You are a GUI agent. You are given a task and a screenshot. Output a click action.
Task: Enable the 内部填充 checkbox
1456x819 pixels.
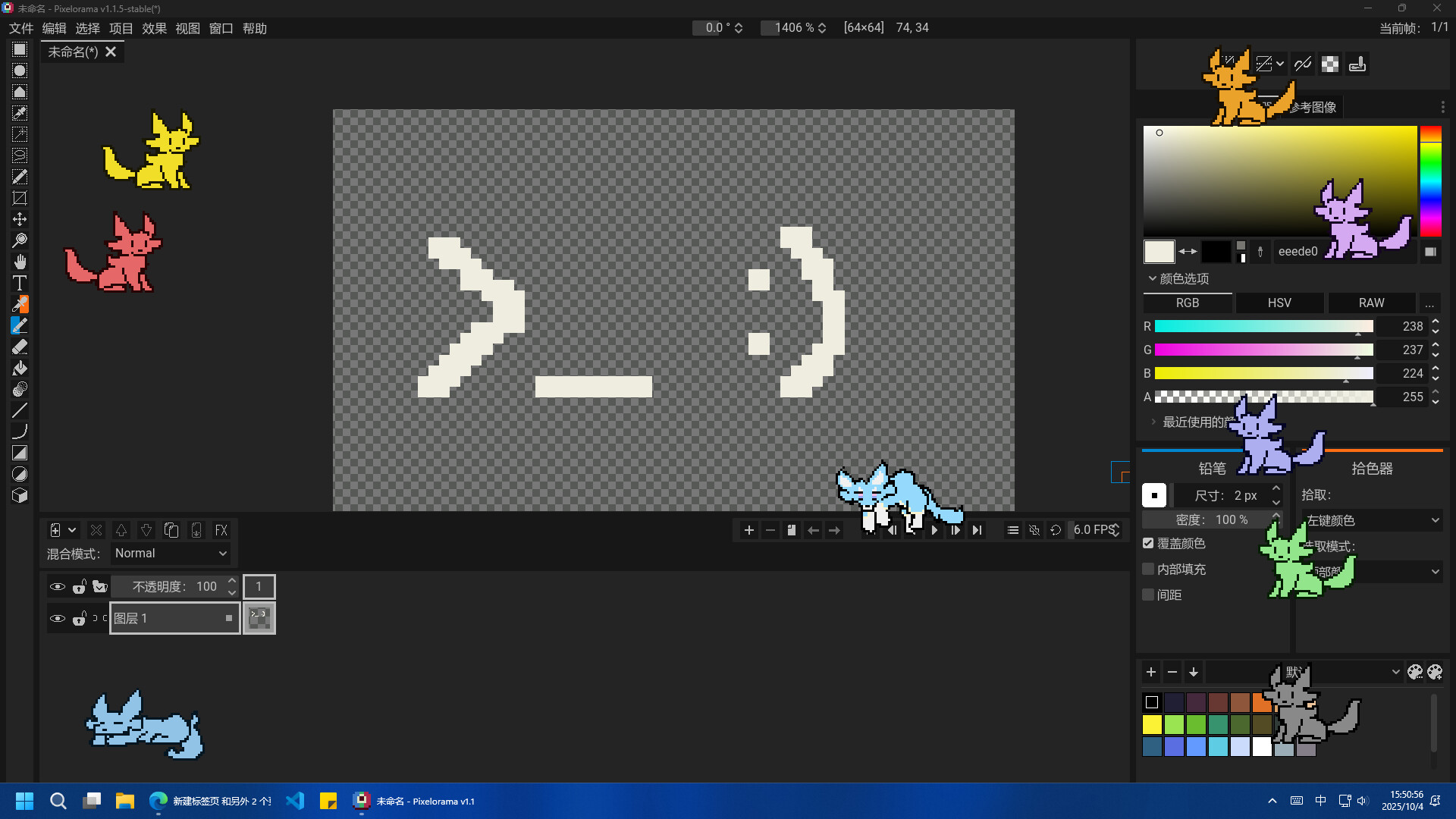coord(1148,569)
